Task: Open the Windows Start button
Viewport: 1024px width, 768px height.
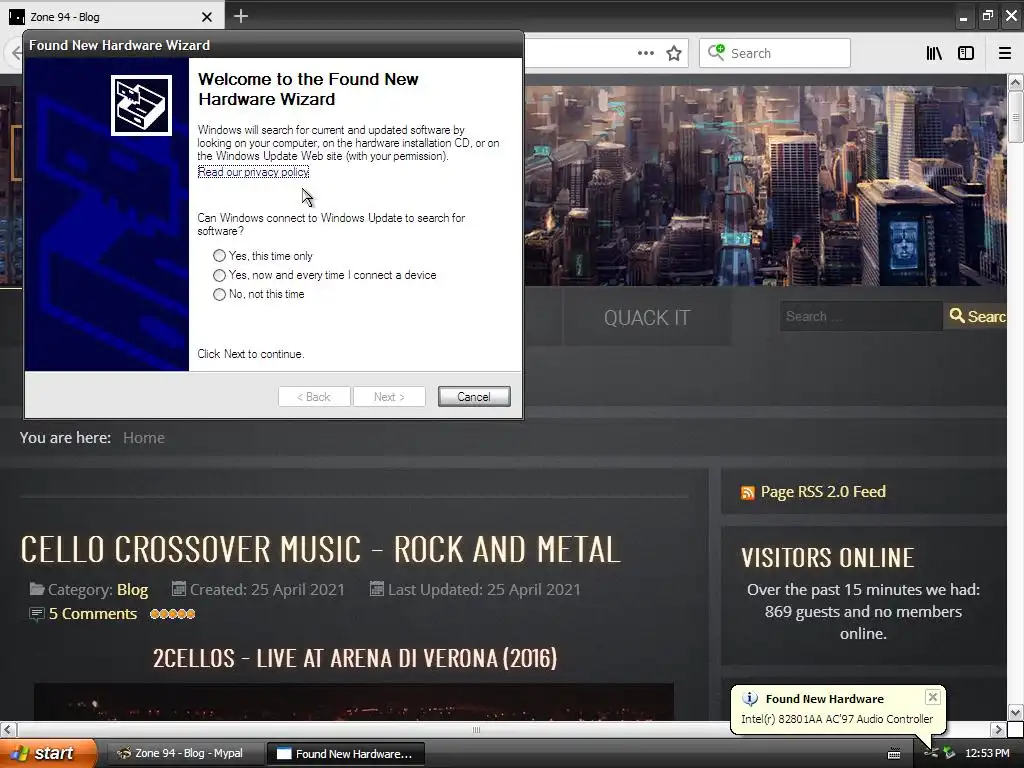Action: [x=48, y=753]
